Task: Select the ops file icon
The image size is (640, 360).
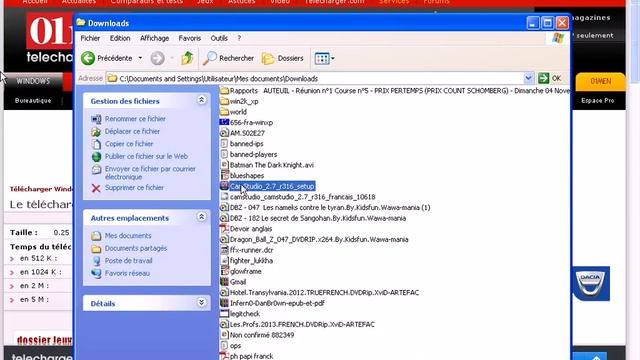Action: [224, 345]
